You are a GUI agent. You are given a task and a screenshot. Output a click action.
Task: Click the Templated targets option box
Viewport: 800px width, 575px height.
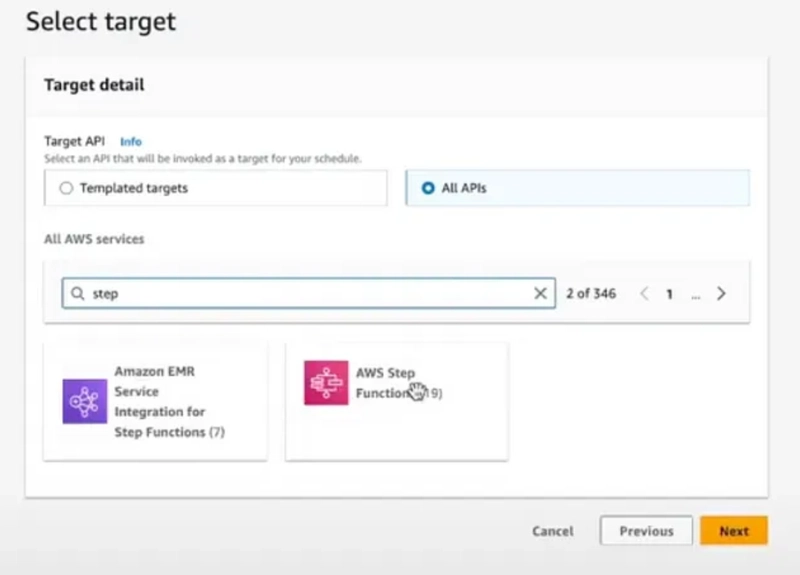(215, 188)
